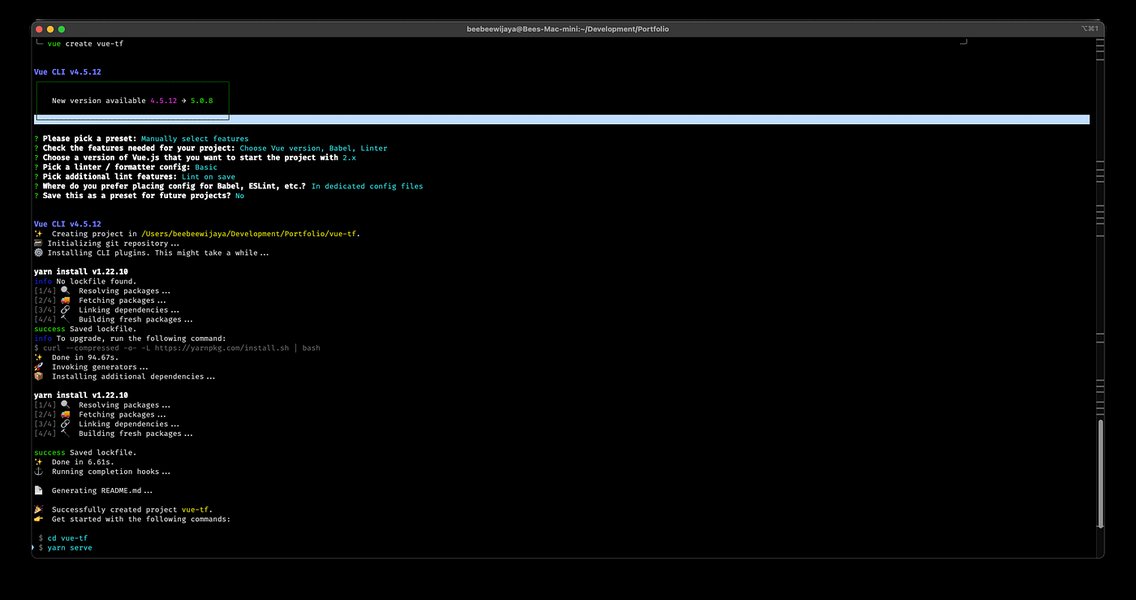
Task: Click the sparkles emoji before "Creating project in"
Action: pyautogui.click(x=38, y=234)
